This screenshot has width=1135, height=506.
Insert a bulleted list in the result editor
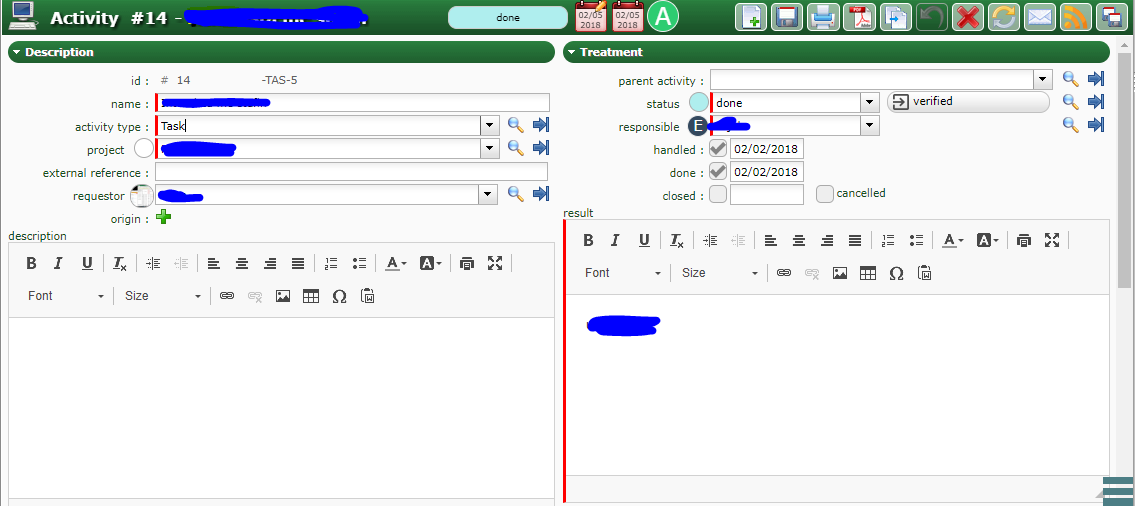[916, 240]
